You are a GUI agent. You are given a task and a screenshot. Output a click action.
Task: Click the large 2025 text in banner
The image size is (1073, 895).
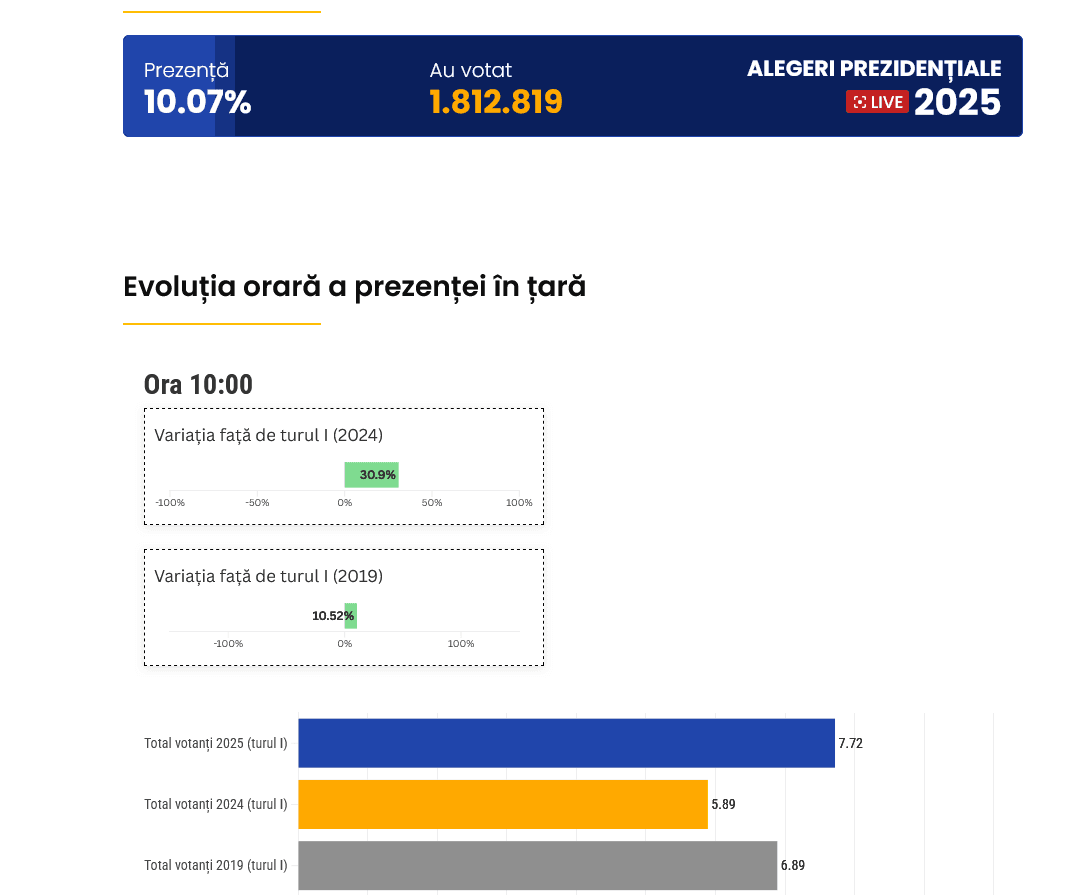(x=957, y=102)
